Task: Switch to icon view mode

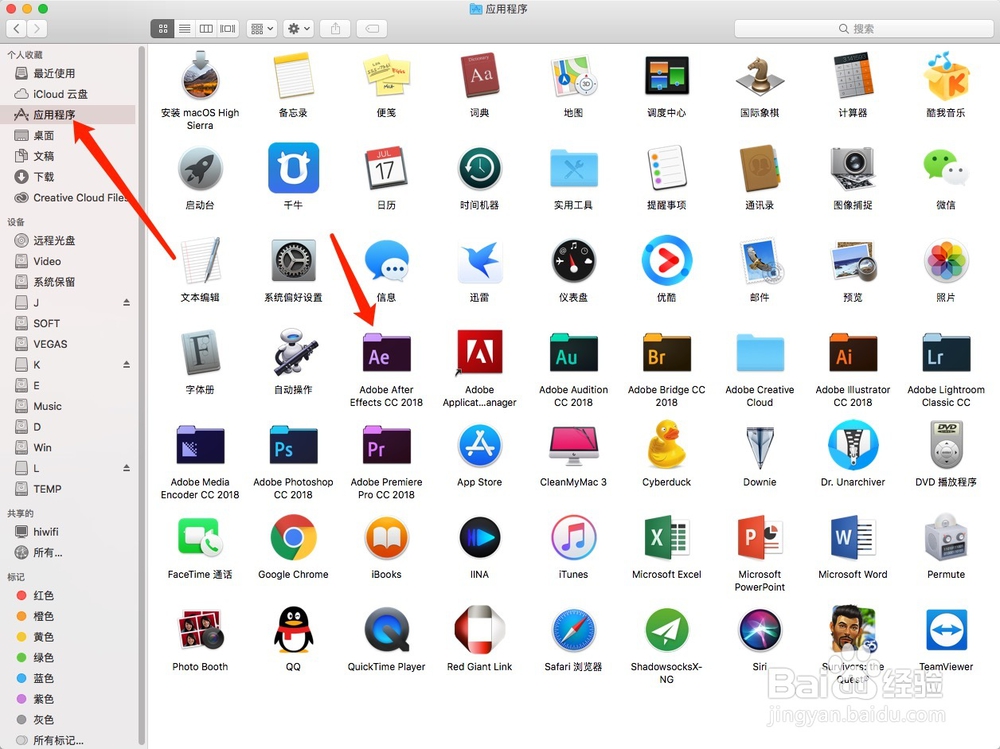Action: pos(163,28)
